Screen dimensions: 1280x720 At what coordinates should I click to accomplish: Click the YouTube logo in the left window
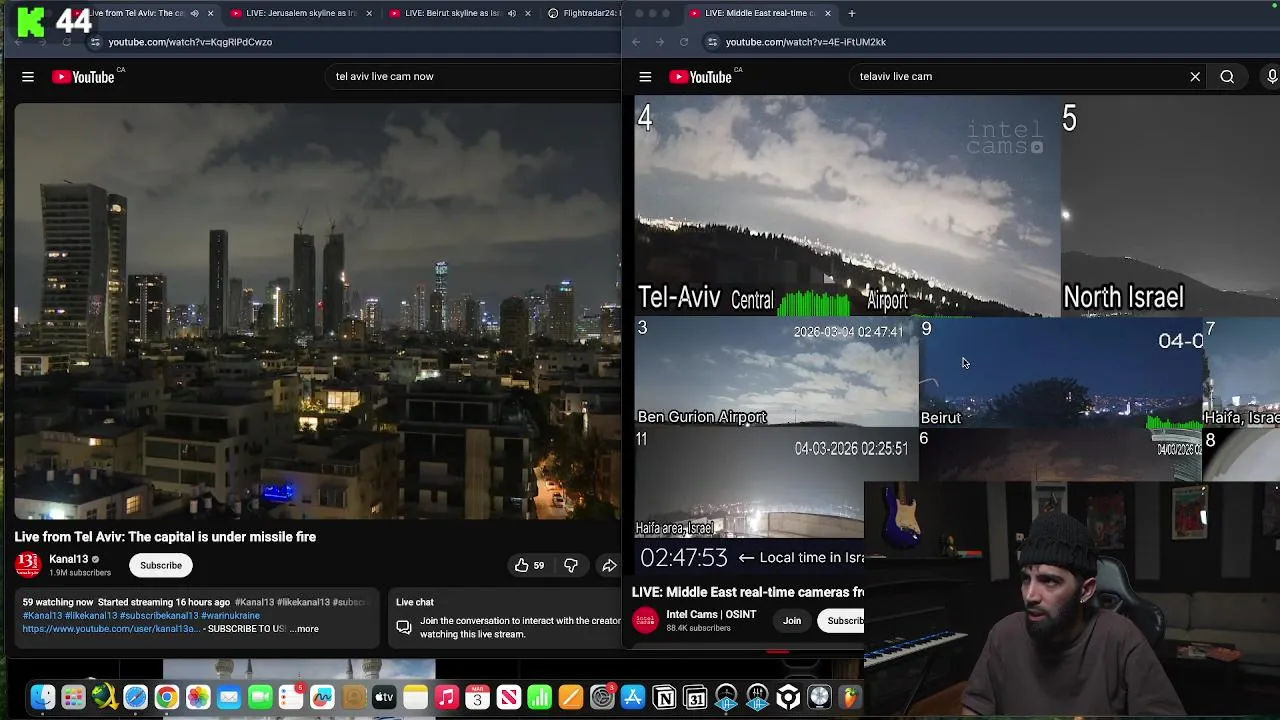pos(84,77)
